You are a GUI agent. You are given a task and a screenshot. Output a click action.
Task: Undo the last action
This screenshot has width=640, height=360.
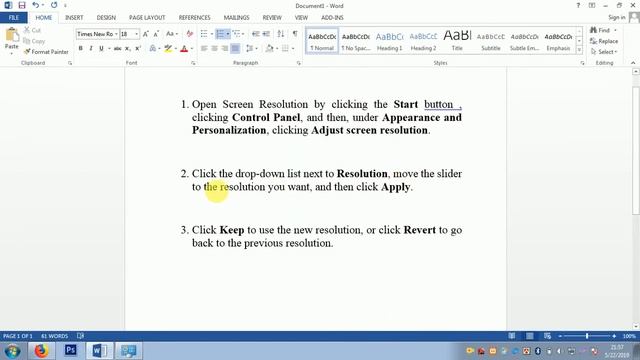[36, 5]
